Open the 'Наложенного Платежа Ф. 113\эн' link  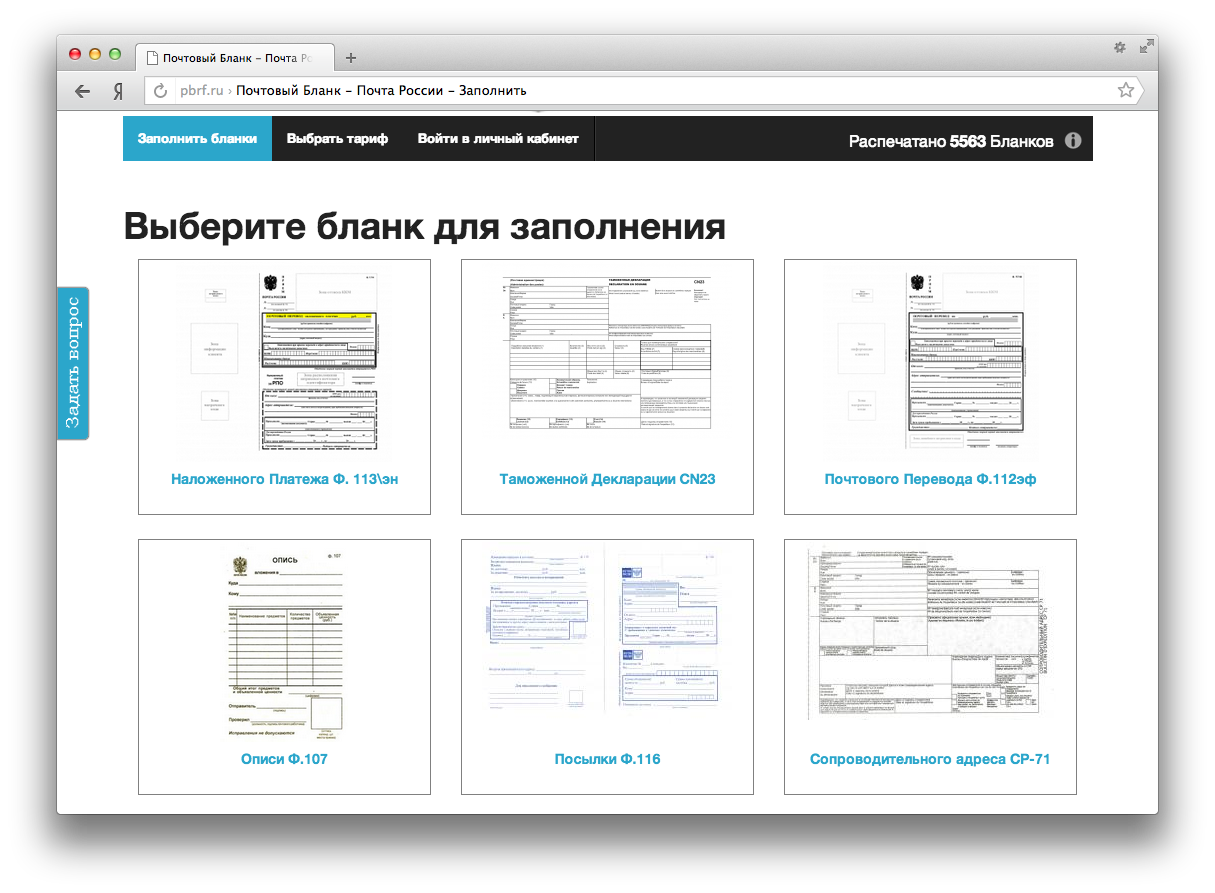pyautogui.click(x=285, y=479)
